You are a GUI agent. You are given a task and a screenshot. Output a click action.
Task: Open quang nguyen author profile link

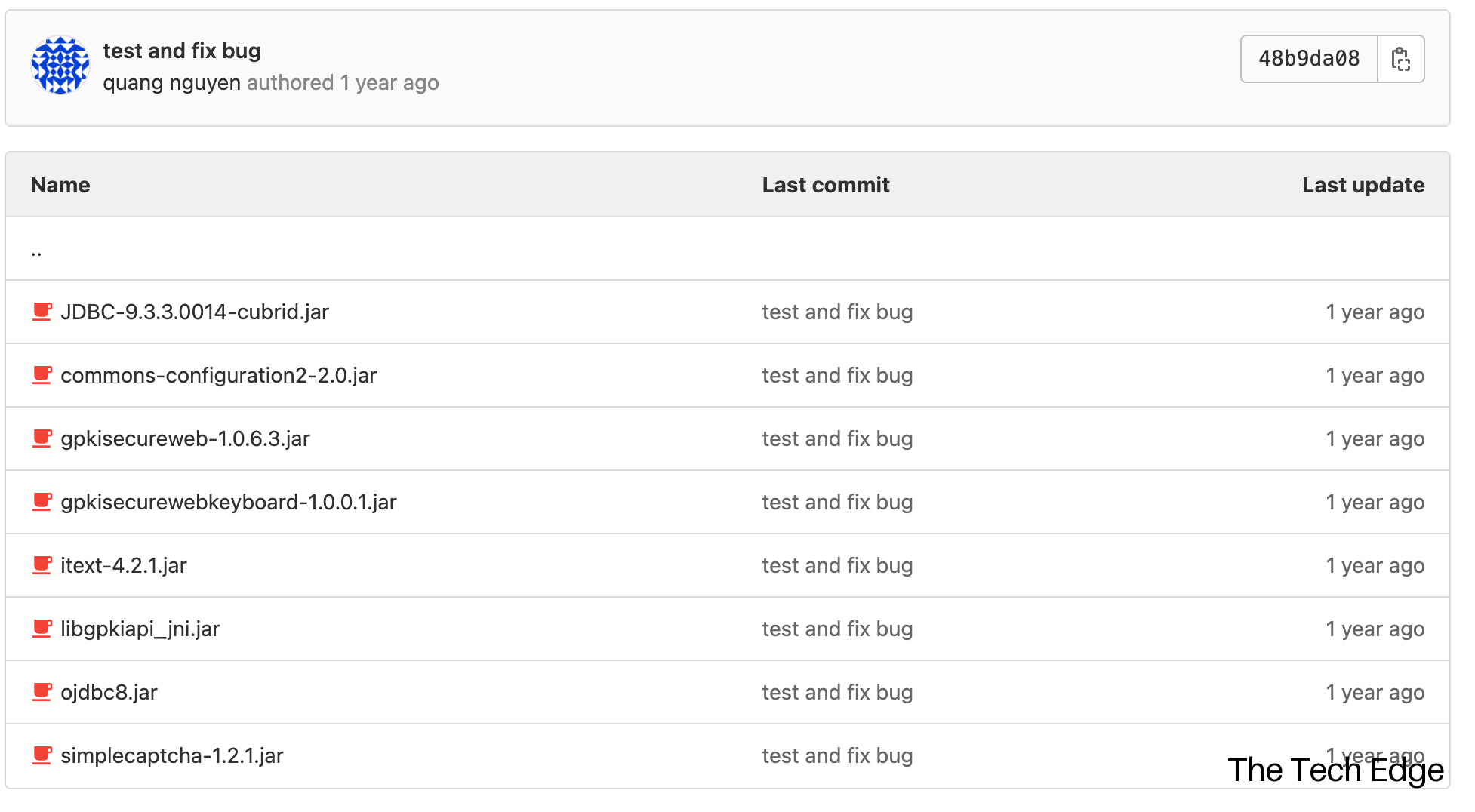click(x=171, y=83)
